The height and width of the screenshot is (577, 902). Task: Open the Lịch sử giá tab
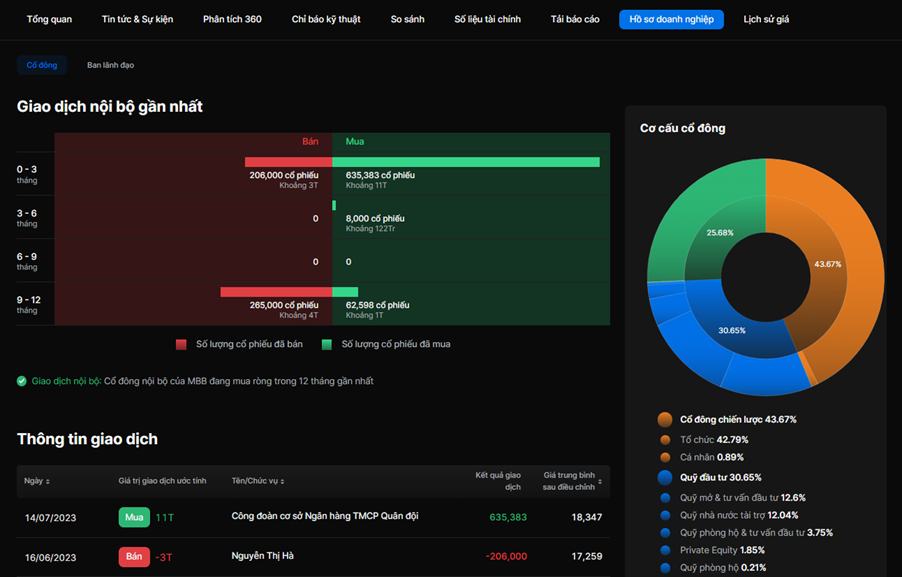click(766, 19)
